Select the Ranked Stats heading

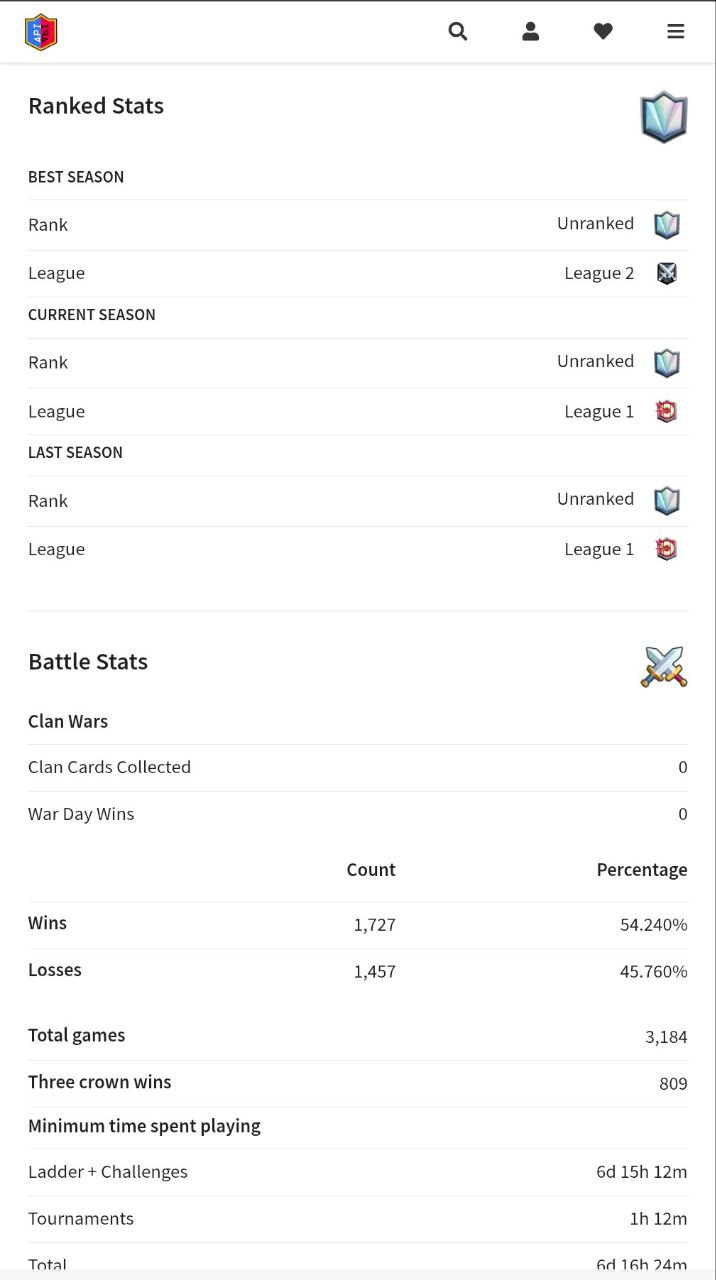pos(96,106)
